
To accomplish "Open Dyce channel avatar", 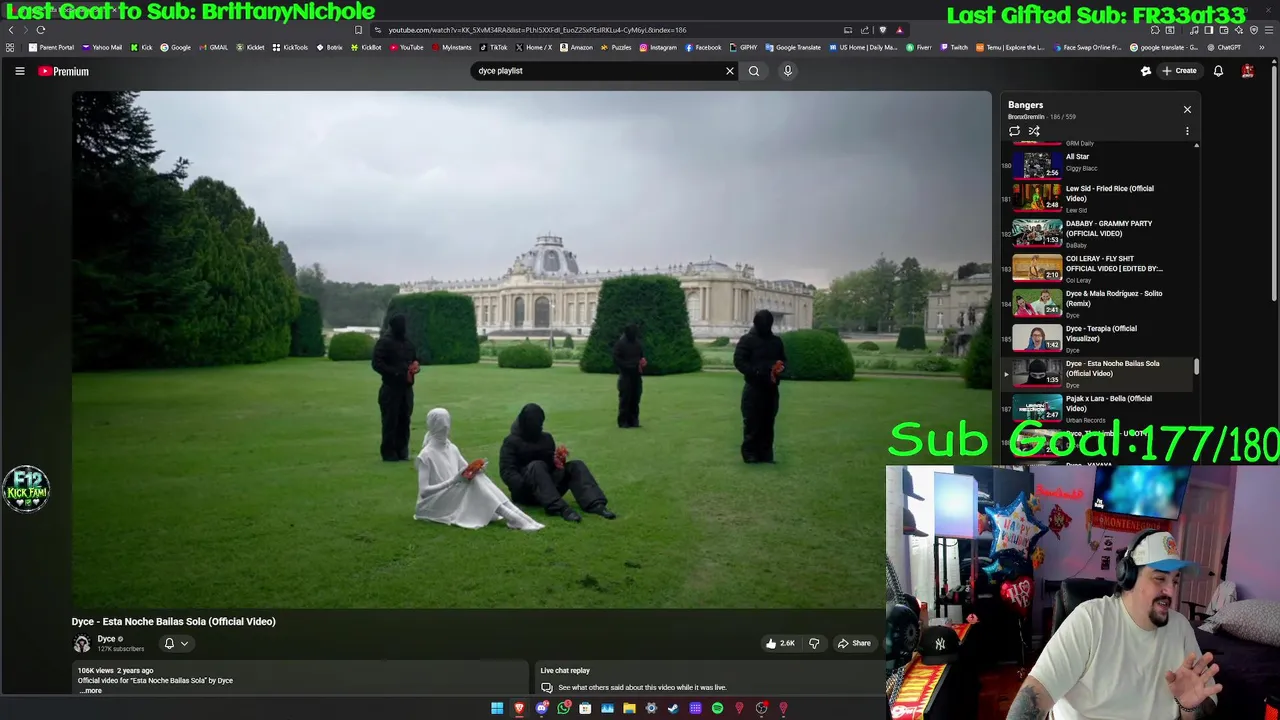I will click(x=82, y=644).
